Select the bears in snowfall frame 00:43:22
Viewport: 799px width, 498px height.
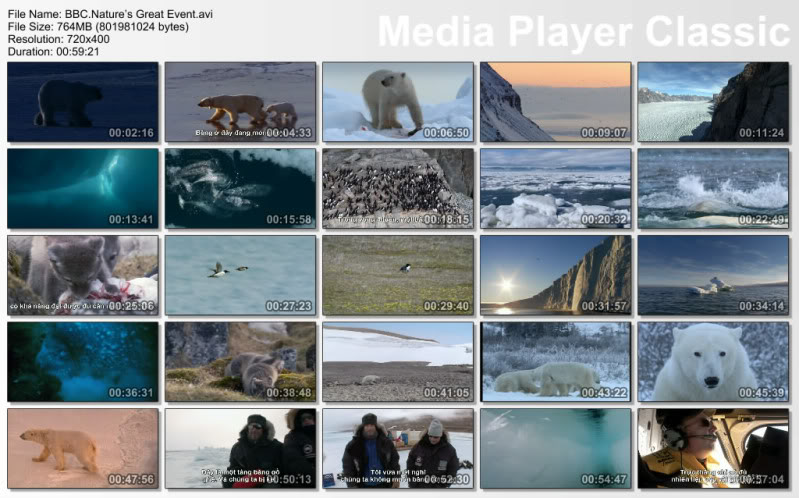[x=555, y=362]
